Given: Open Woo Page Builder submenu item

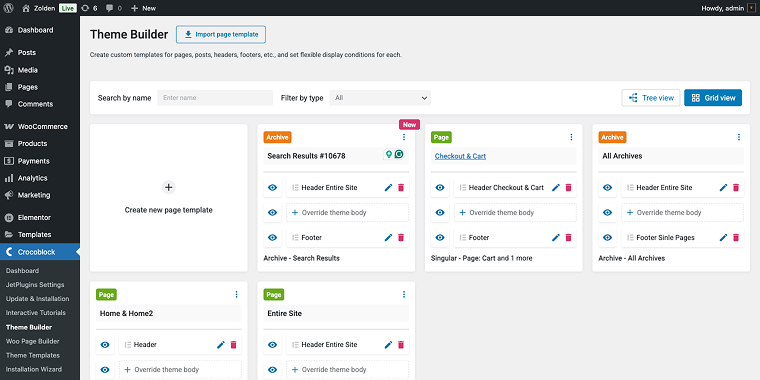Looking at the screenshot, I should click(32, 341).
